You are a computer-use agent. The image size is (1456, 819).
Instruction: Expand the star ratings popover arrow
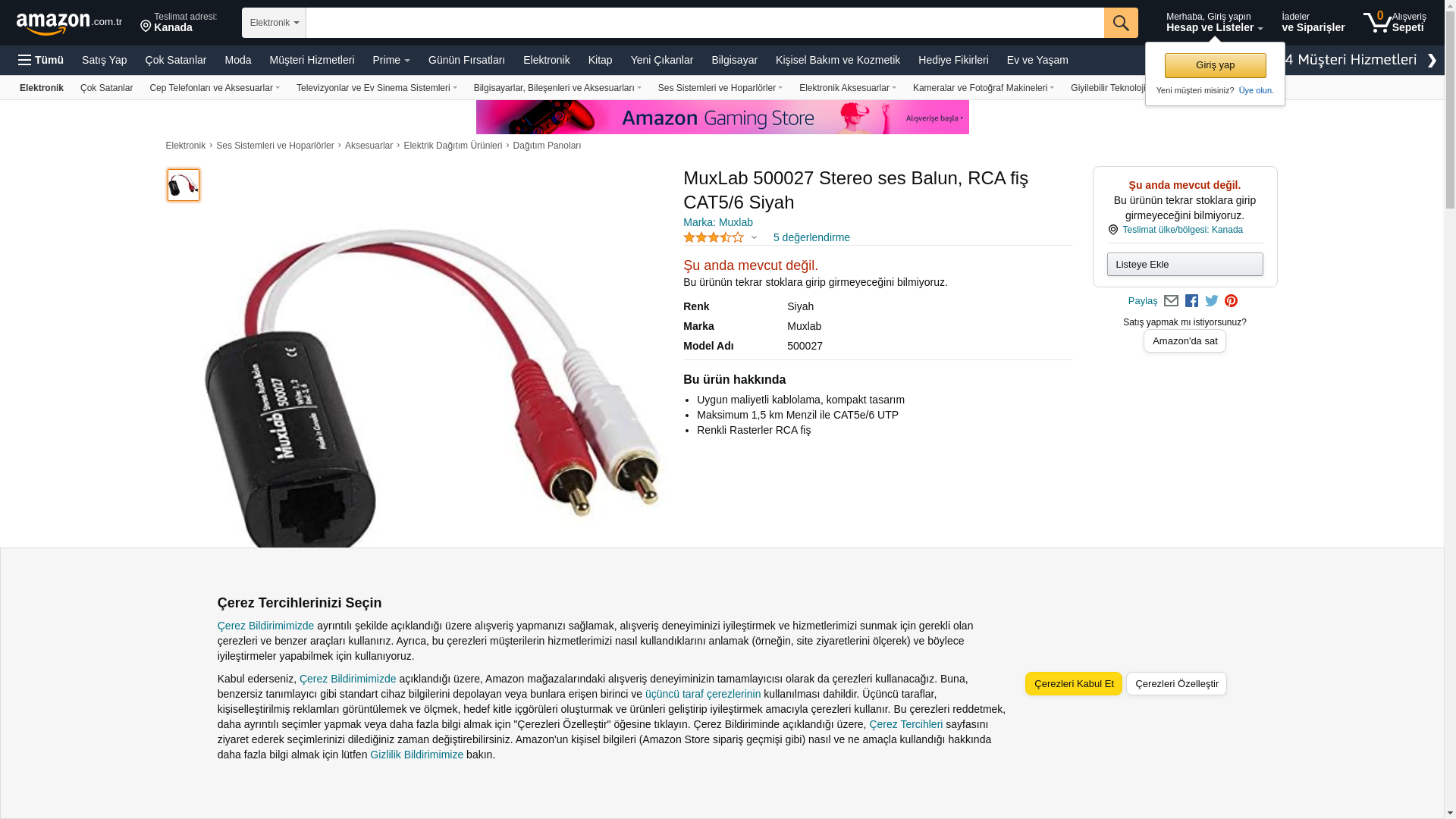754,237
